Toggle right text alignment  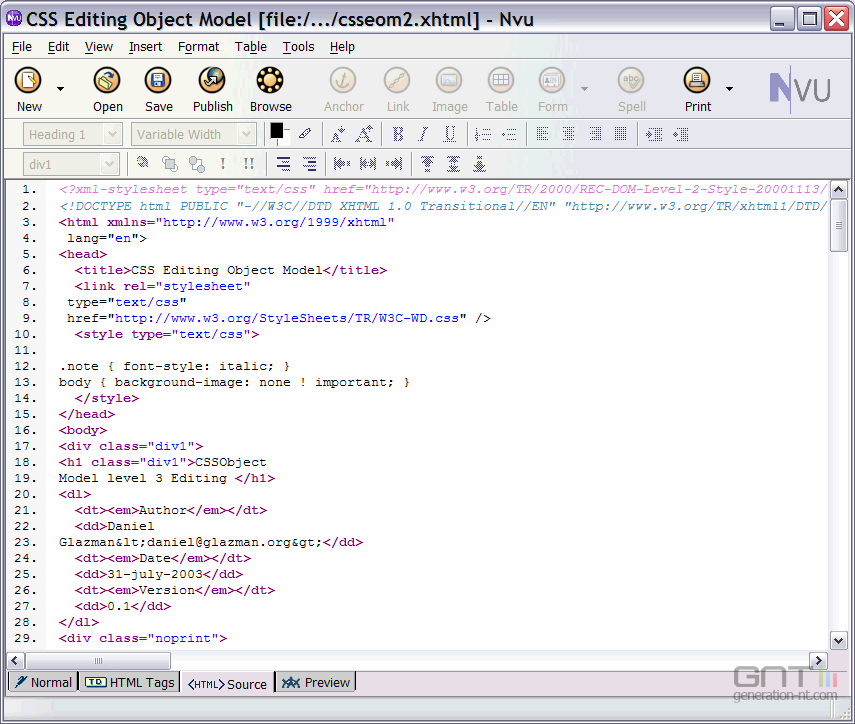(x=595, y=134)
